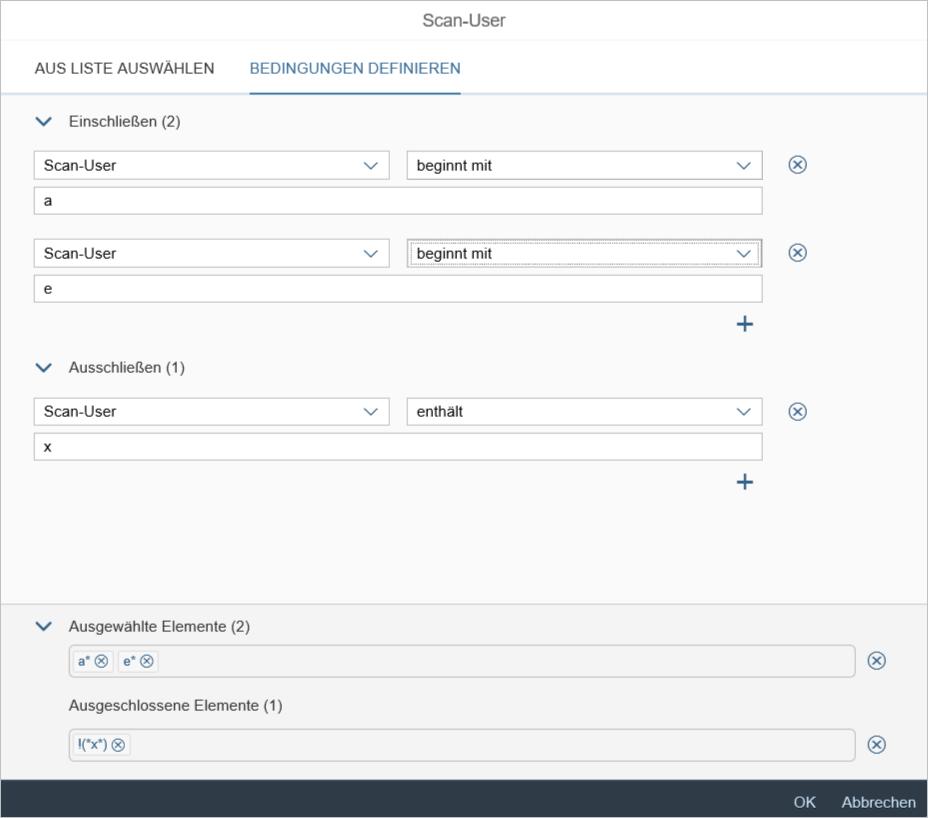Remove the first include condition with value a
Screen dimensions: 928x818
click(797, 165)
